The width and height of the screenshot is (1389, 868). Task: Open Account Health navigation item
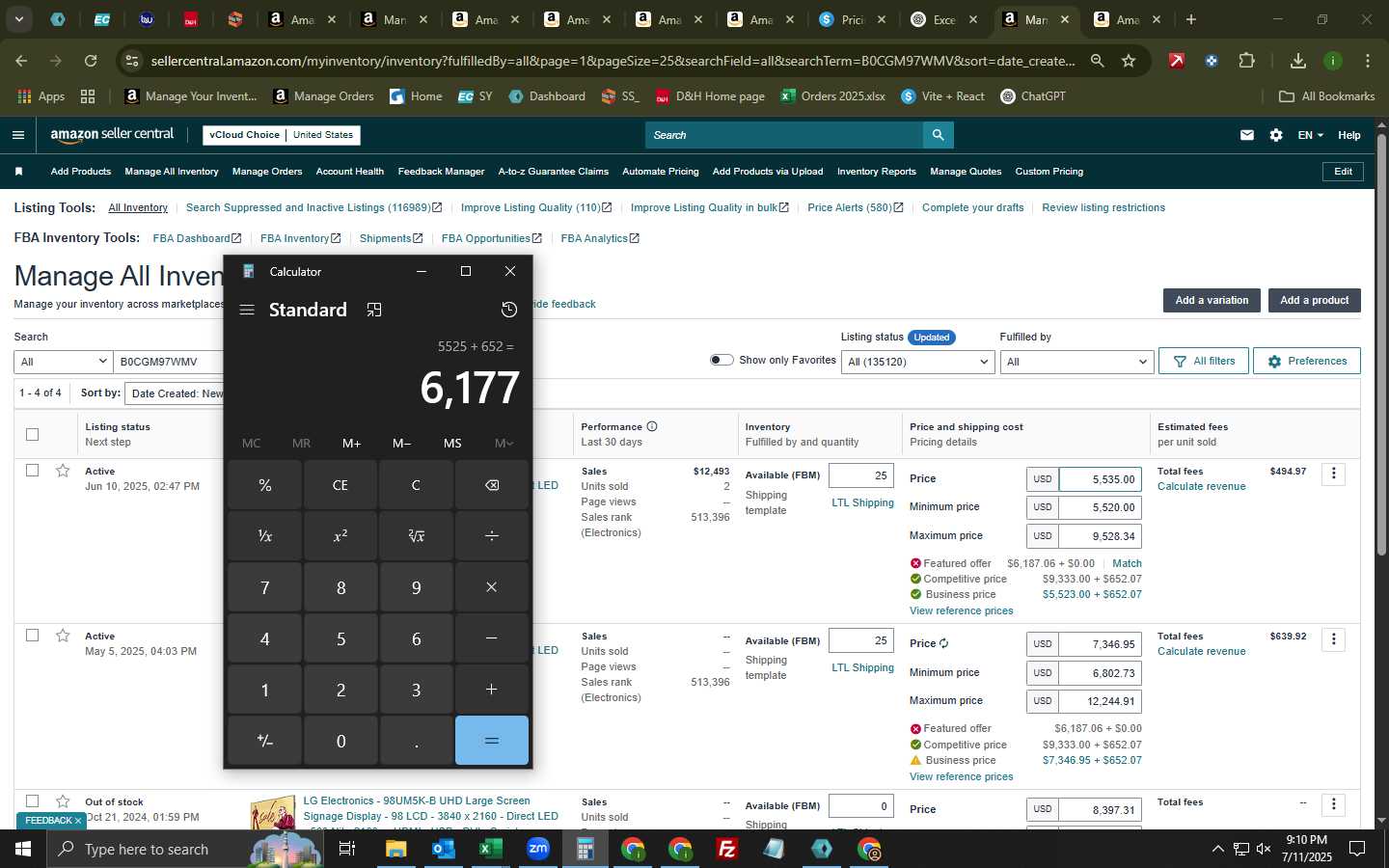[350, 172]
